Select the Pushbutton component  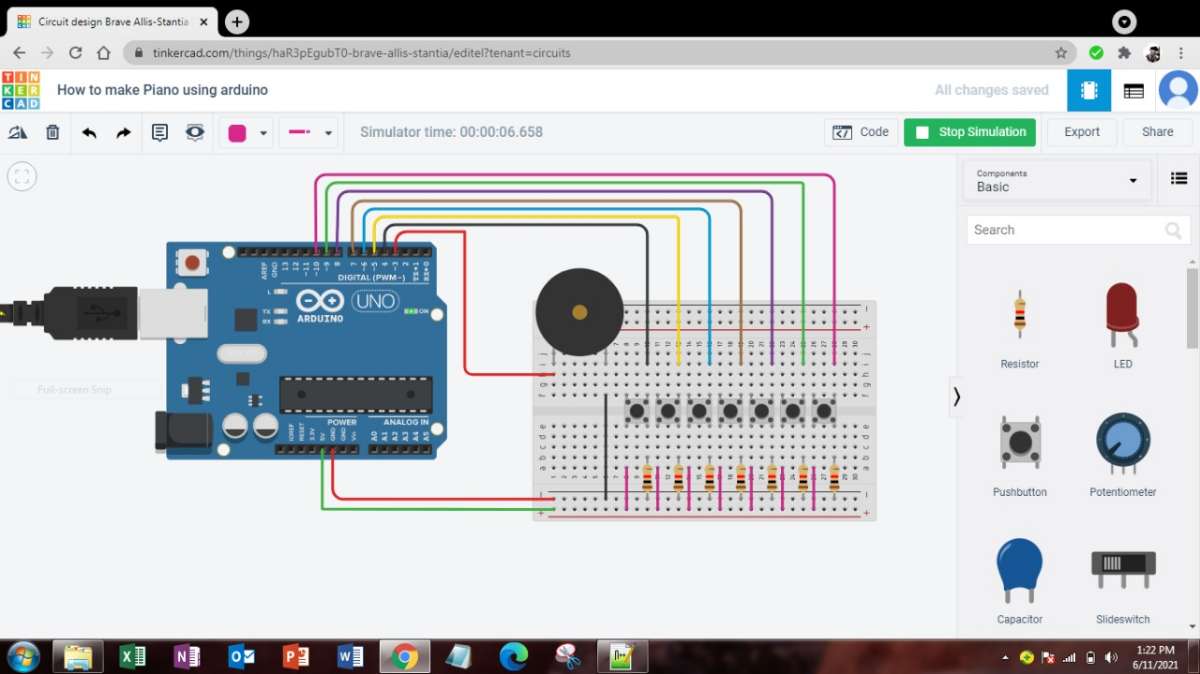click(x=1019, y=455)
